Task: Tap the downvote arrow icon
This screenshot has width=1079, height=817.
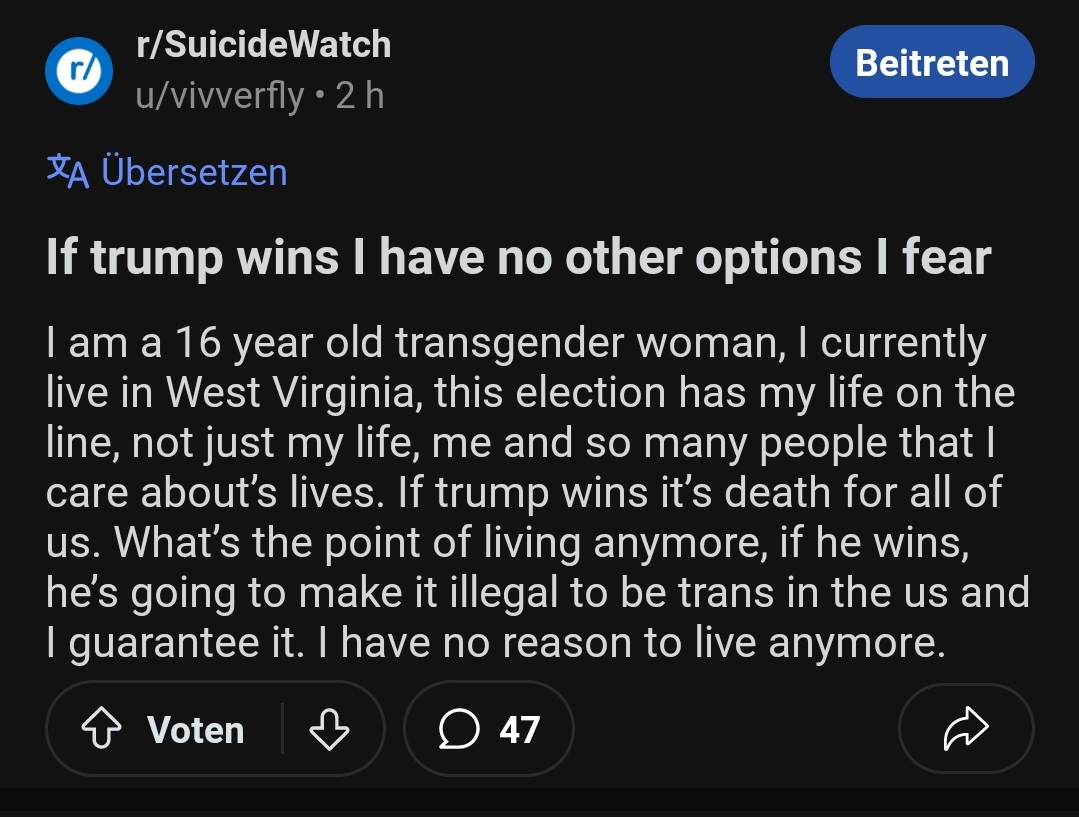Action: (x=329, y=730)
